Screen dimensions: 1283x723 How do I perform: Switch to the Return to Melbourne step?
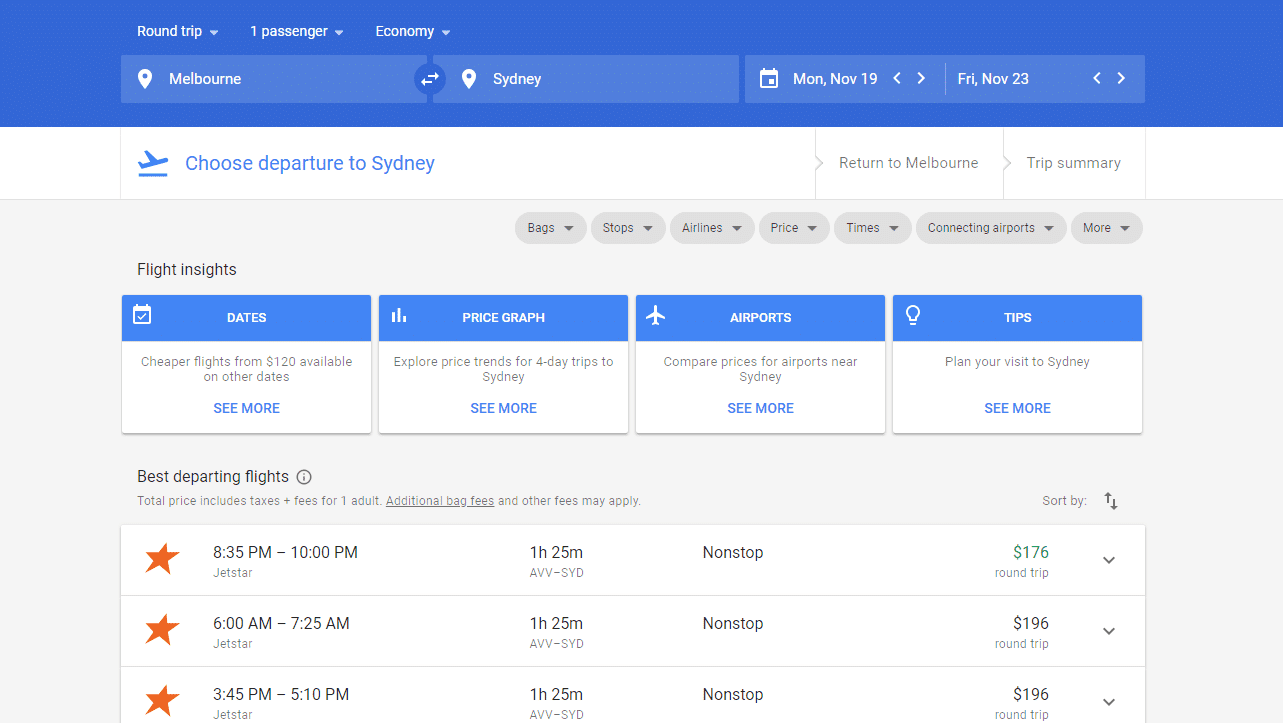(x=908, y=162)
